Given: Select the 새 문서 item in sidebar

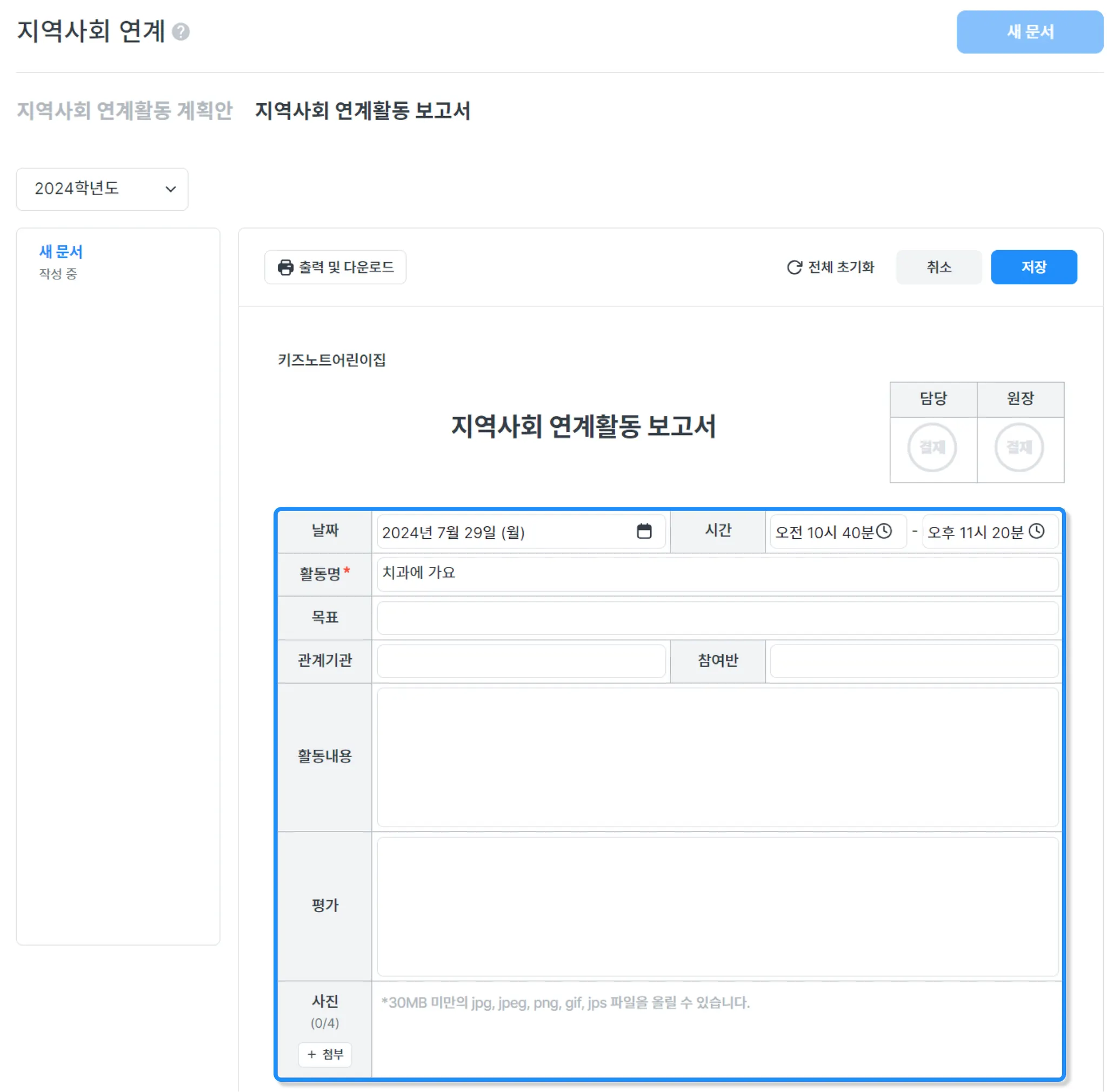Looking at the screenshot, I should [61, 252].
